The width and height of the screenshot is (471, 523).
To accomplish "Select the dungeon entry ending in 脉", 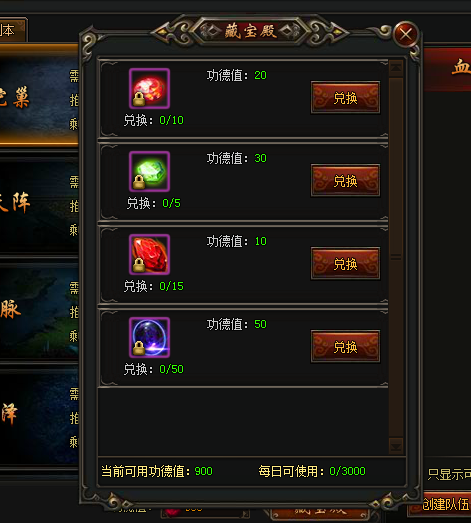I will pos(39,310).
